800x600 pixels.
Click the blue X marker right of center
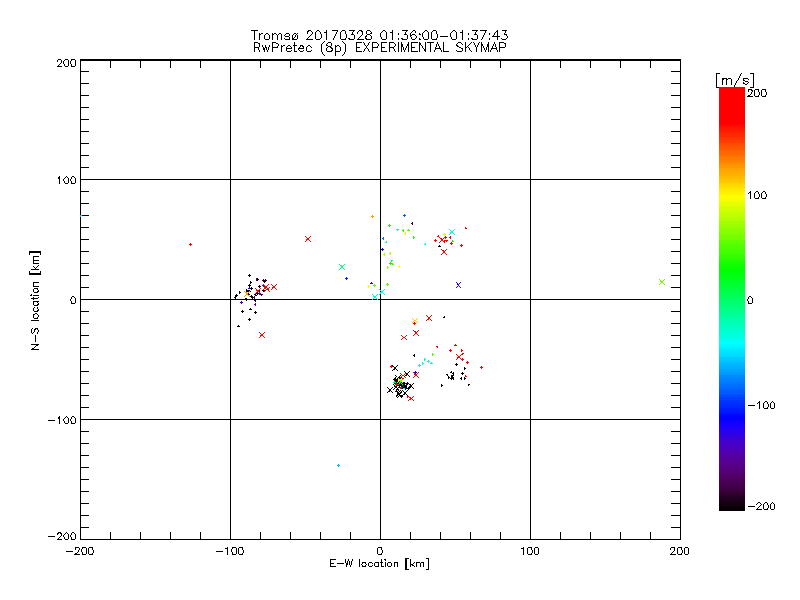(x=458, y=285)
